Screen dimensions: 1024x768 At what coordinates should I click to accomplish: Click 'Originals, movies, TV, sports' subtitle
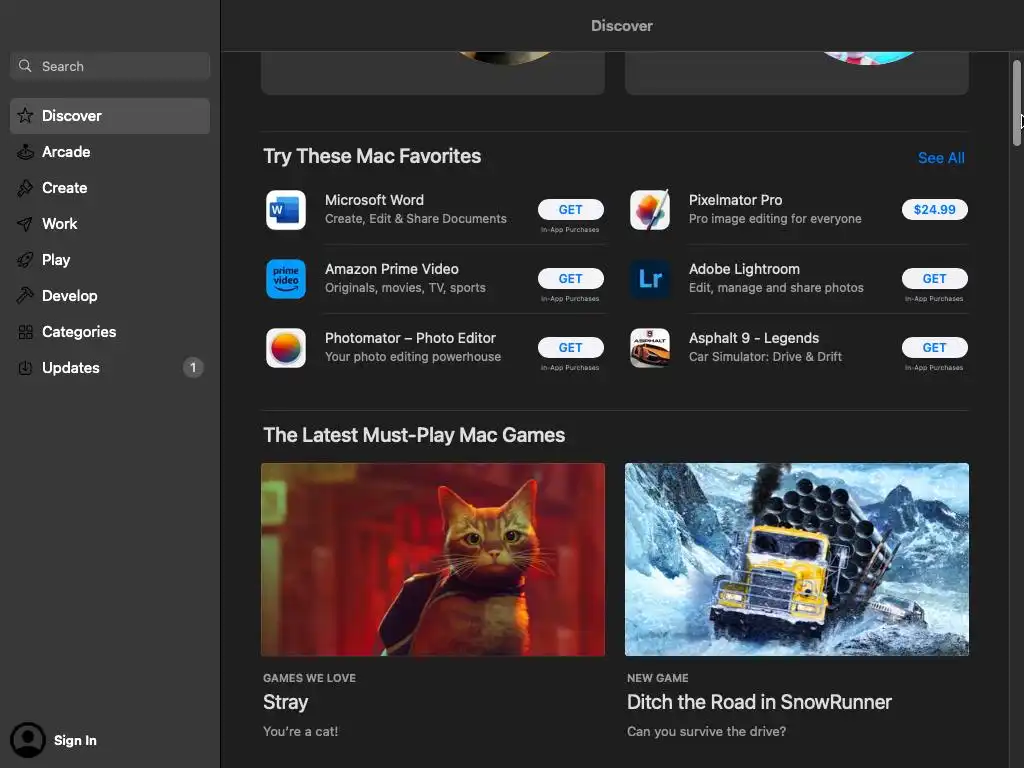[x=405, y=288]
